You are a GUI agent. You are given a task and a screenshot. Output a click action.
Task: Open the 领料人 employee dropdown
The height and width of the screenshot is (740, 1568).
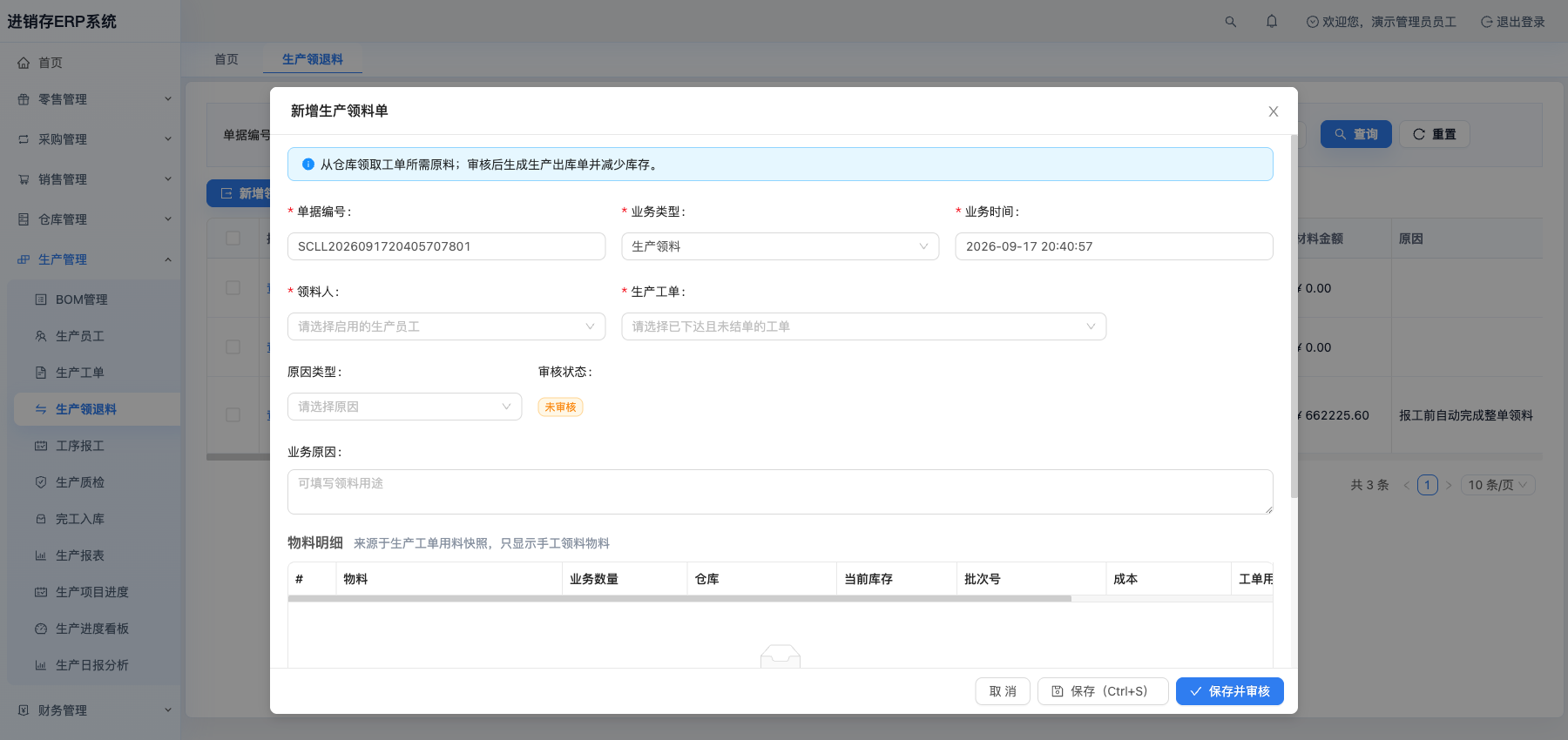coord(447,326)
